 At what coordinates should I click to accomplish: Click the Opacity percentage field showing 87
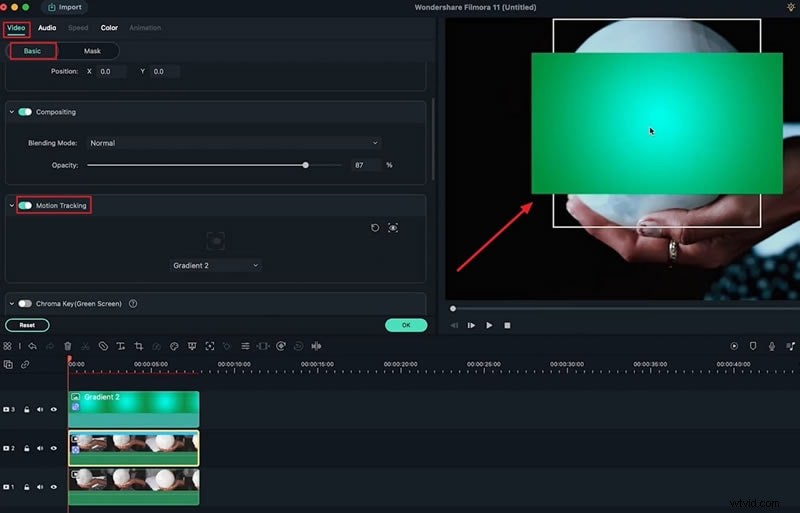[365, 165]
